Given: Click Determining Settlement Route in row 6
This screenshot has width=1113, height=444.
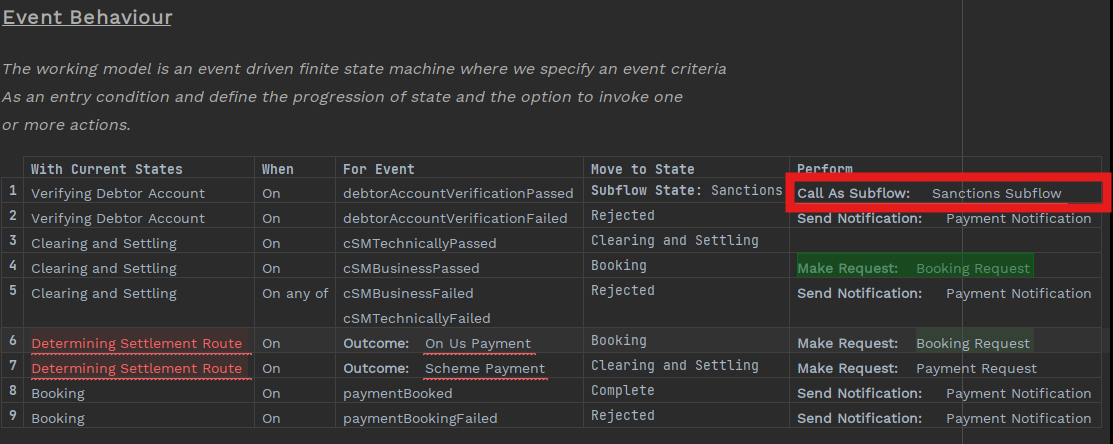Looking at the screenshot, I should point(136,343).
